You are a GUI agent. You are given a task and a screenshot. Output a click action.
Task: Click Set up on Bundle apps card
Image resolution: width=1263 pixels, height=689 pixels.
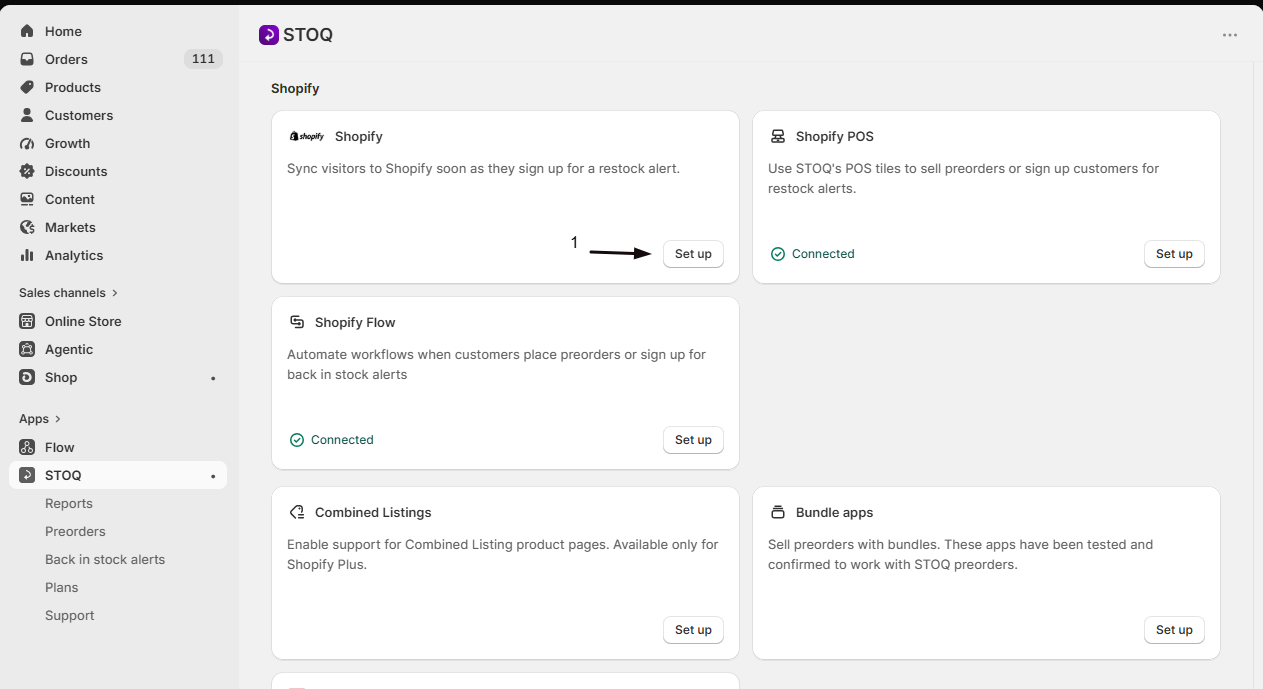click(x=1174, y=630)
